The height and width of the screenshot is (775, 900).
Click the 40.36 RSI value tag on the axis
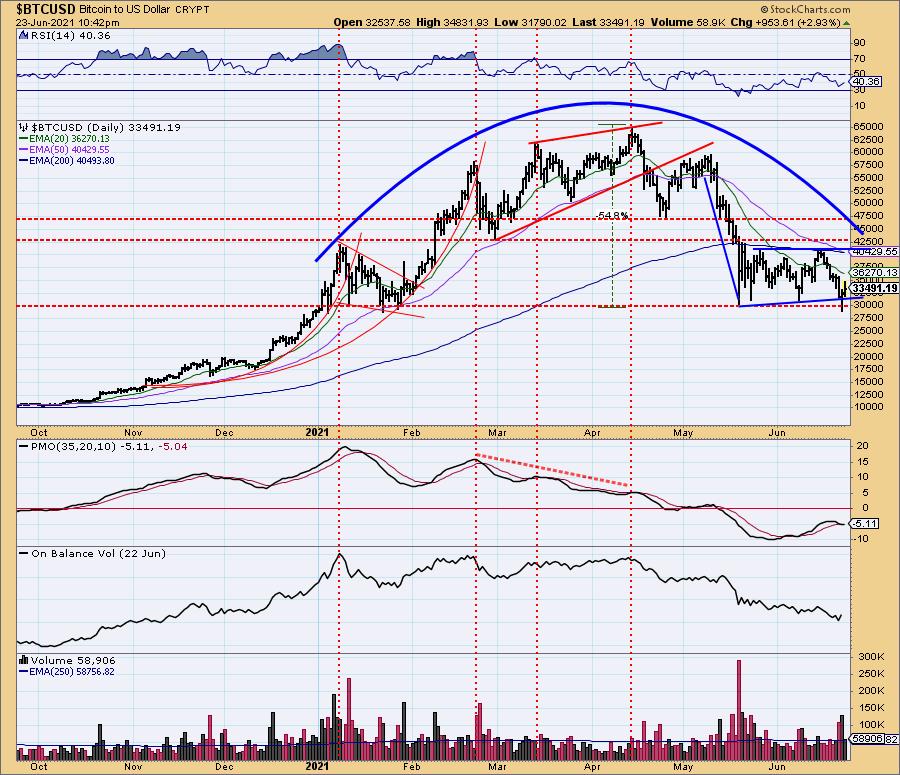point(867,82)
